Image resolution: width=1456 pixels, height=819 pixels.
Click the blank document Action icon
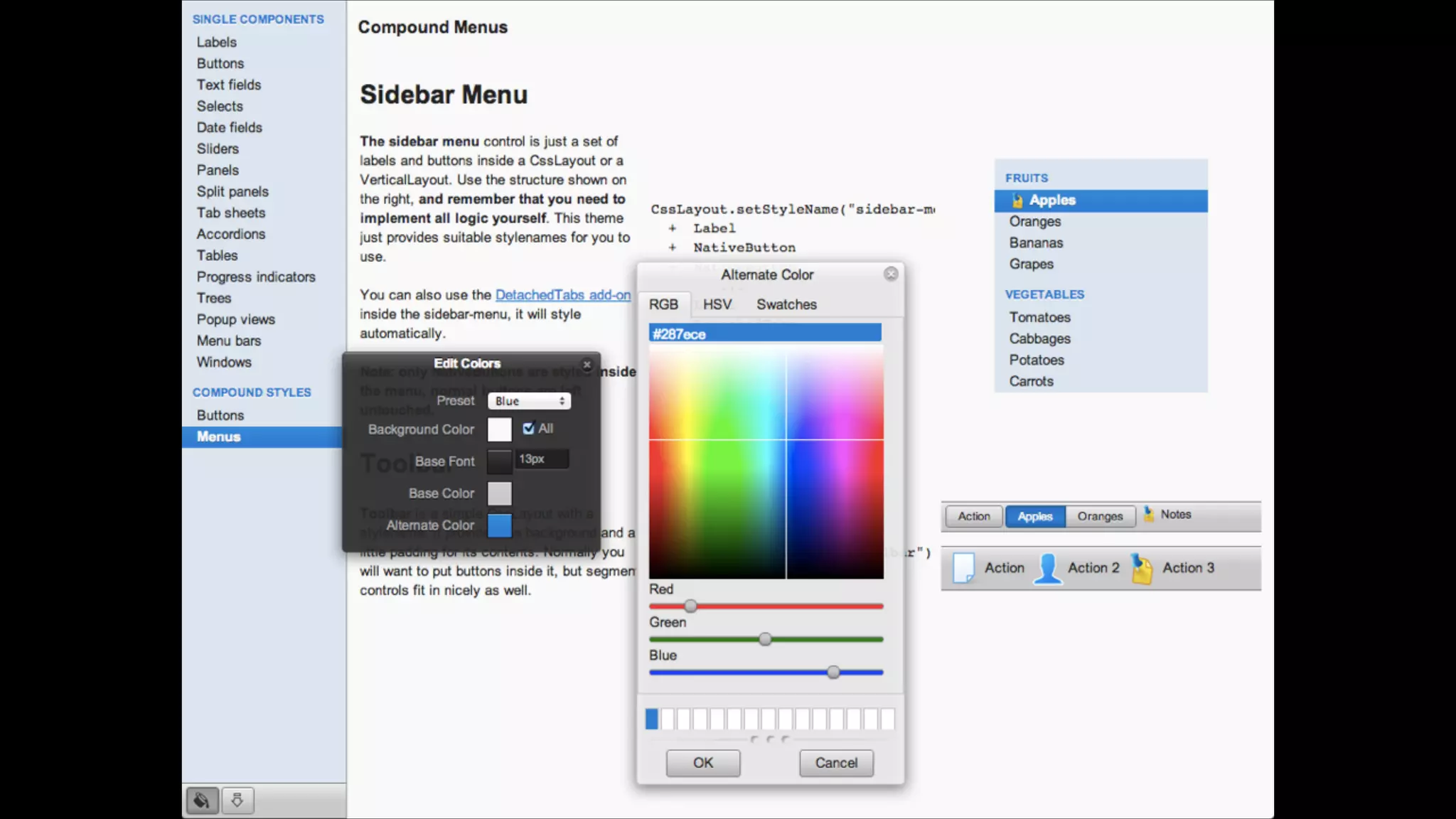click(963, 568)
